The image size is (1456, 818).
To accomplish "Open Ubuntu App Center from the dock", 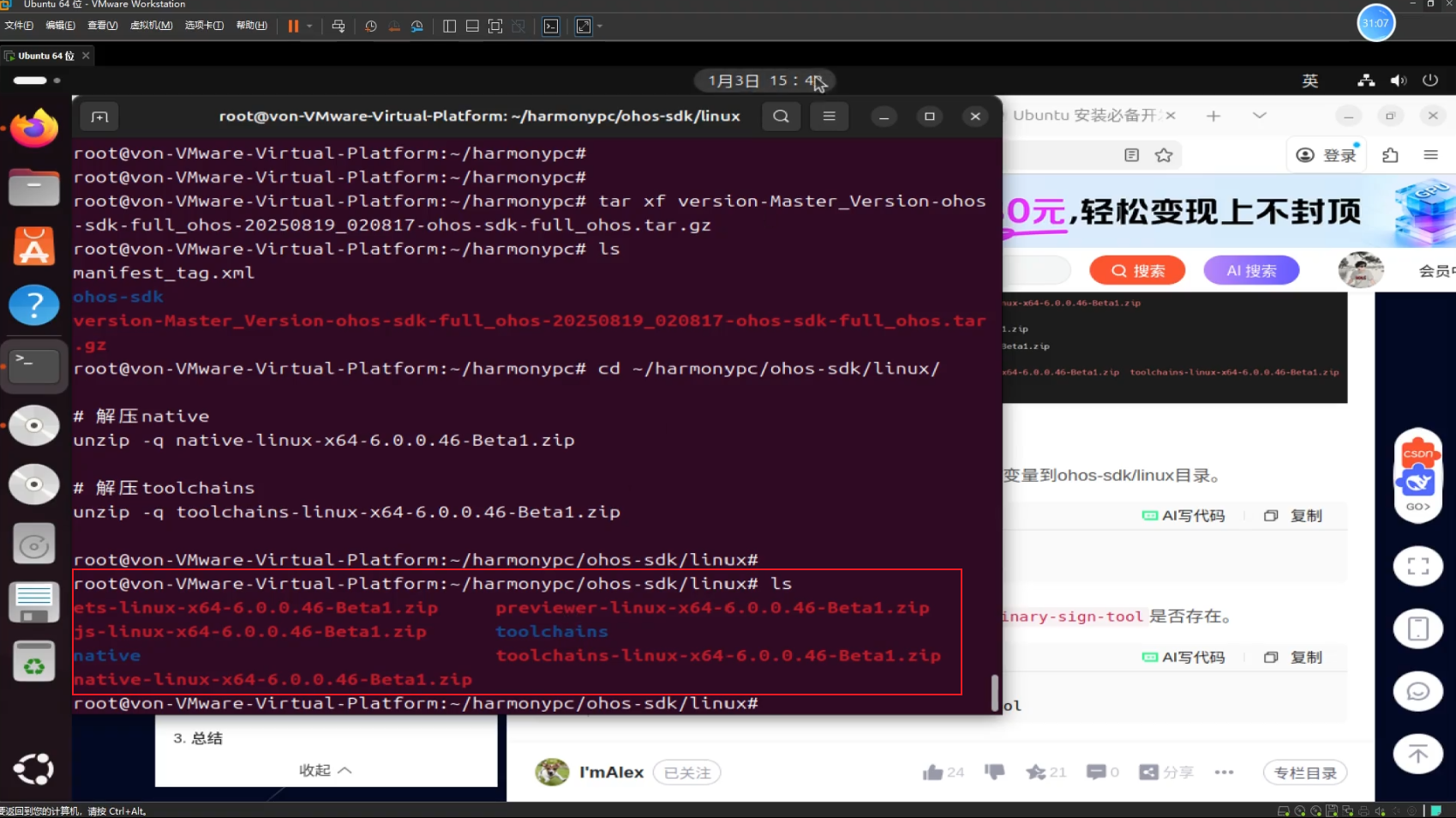I will [34, 246].
